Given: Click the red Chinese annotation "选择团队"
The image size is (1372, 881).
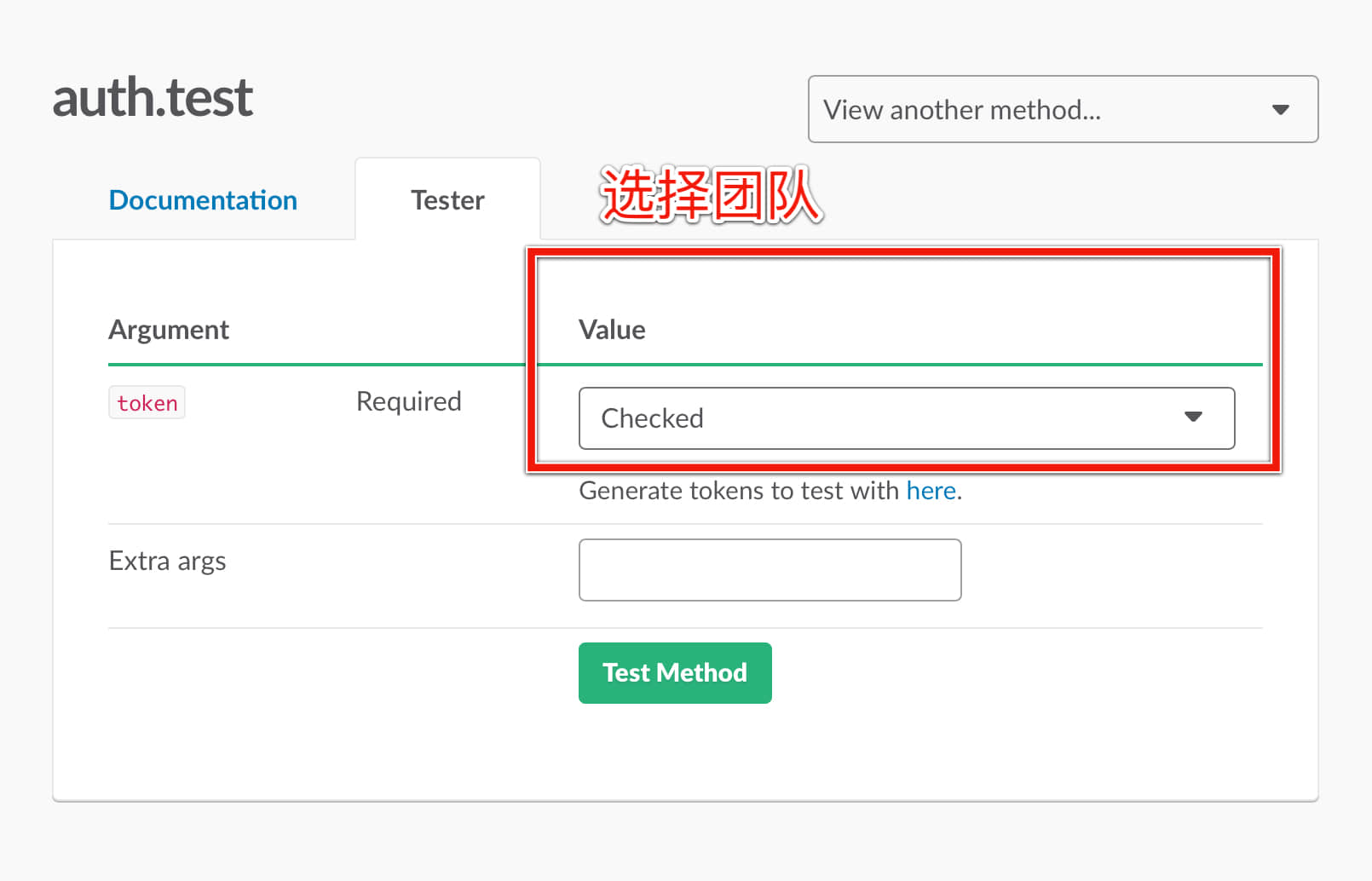Looking at the screenshot, I should 711,196.
